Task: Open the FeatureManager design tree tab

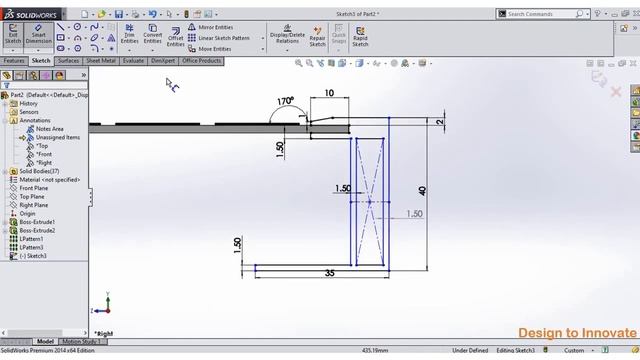Action: tap(7, 75)
